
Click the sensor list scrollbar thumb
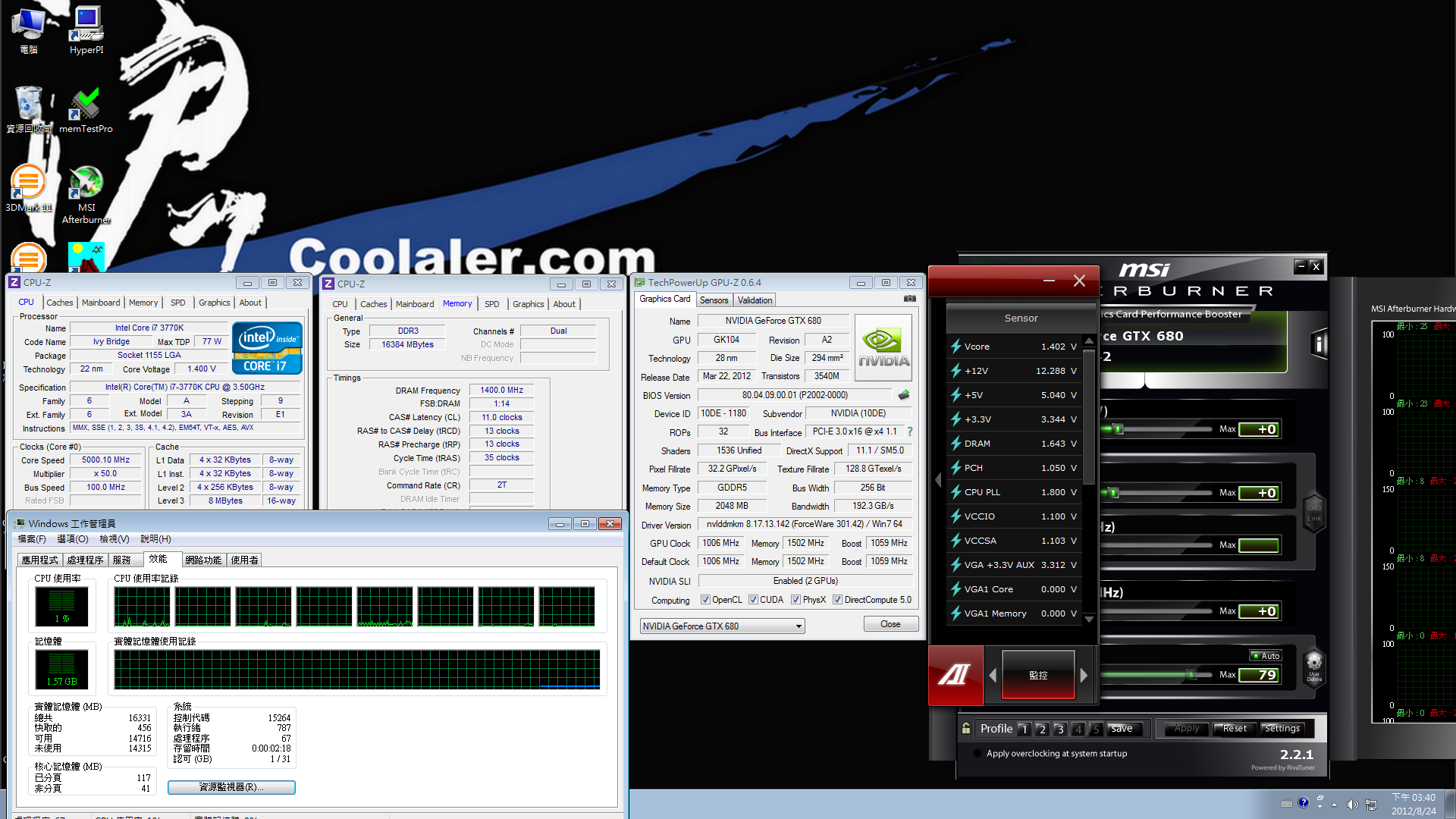pos(1089,416)
